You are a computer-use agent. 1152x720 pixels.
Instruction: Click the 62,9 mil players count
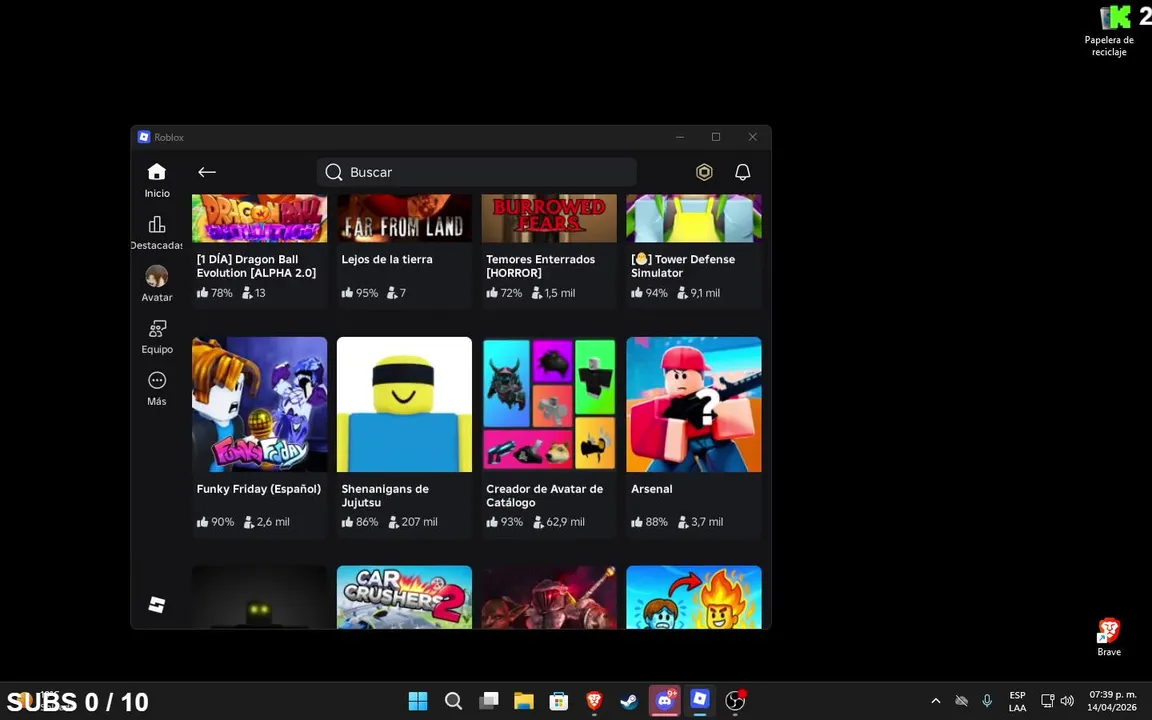coord(558,522)
